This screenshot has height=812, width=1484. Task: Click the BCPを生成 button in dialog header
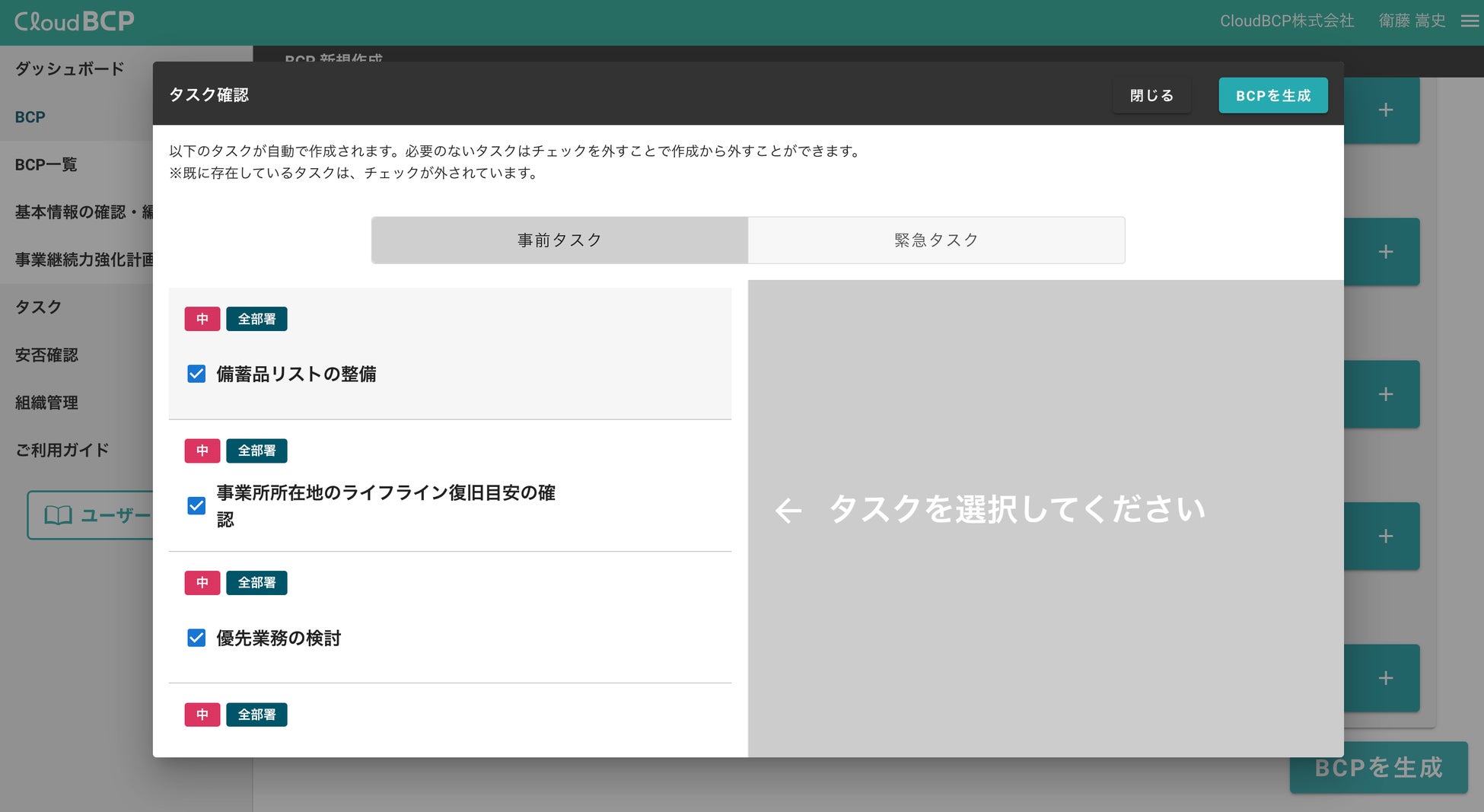tap(1273, 95)
